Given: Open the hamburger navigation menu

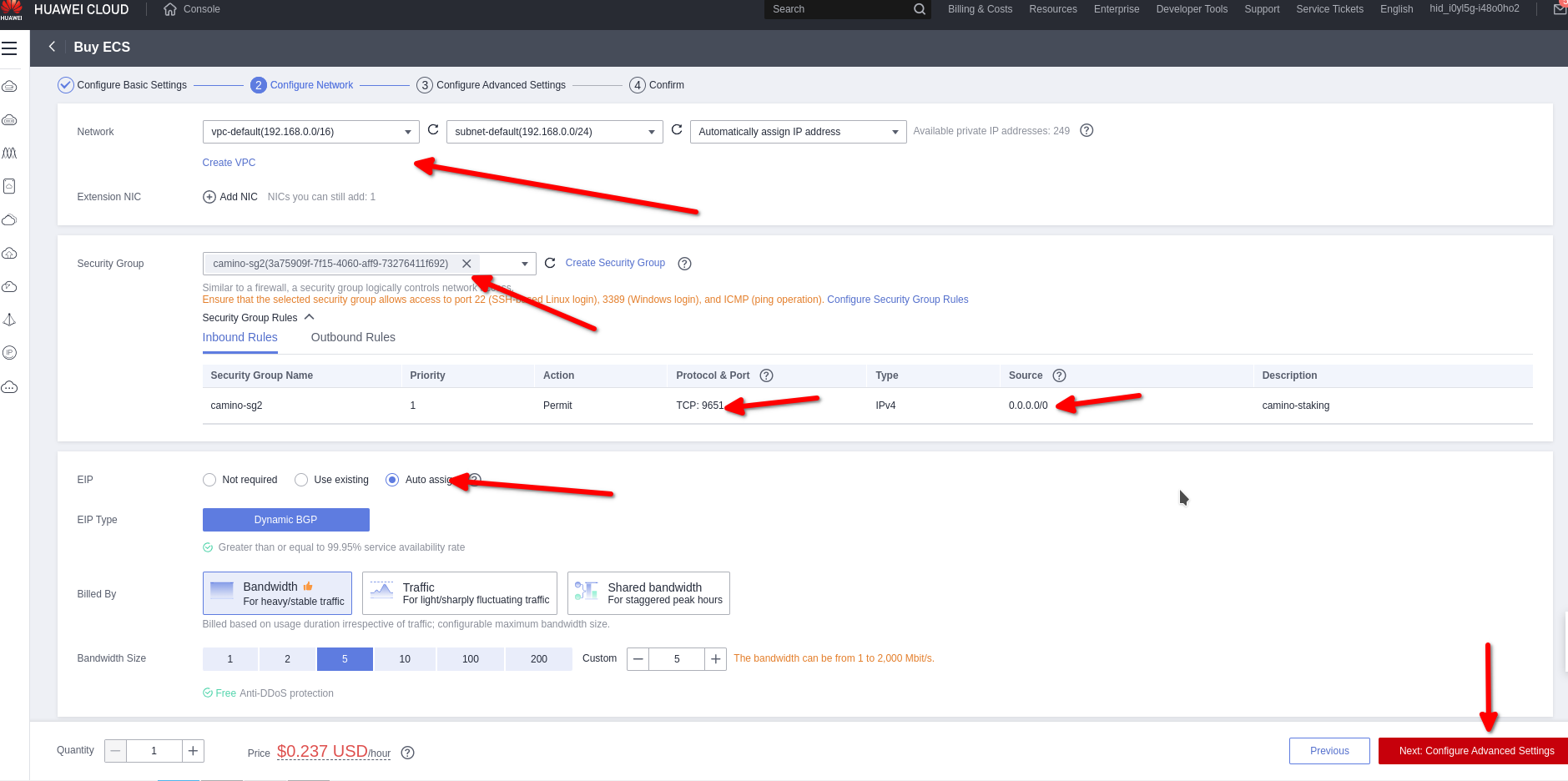Looking at the screenshot, I should tap(9, 48).
